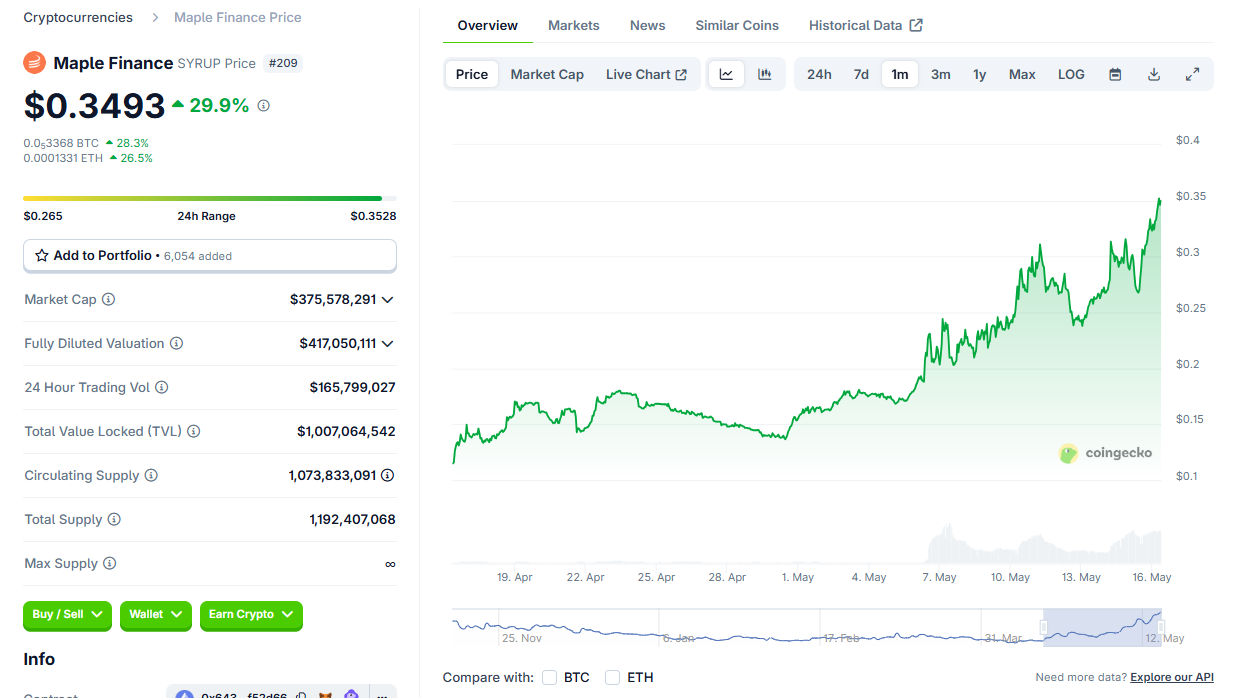This screenshot has width=1253, height=698.
Task: Expand the chart to fullscreen
Action: [x=1192, y=74]
